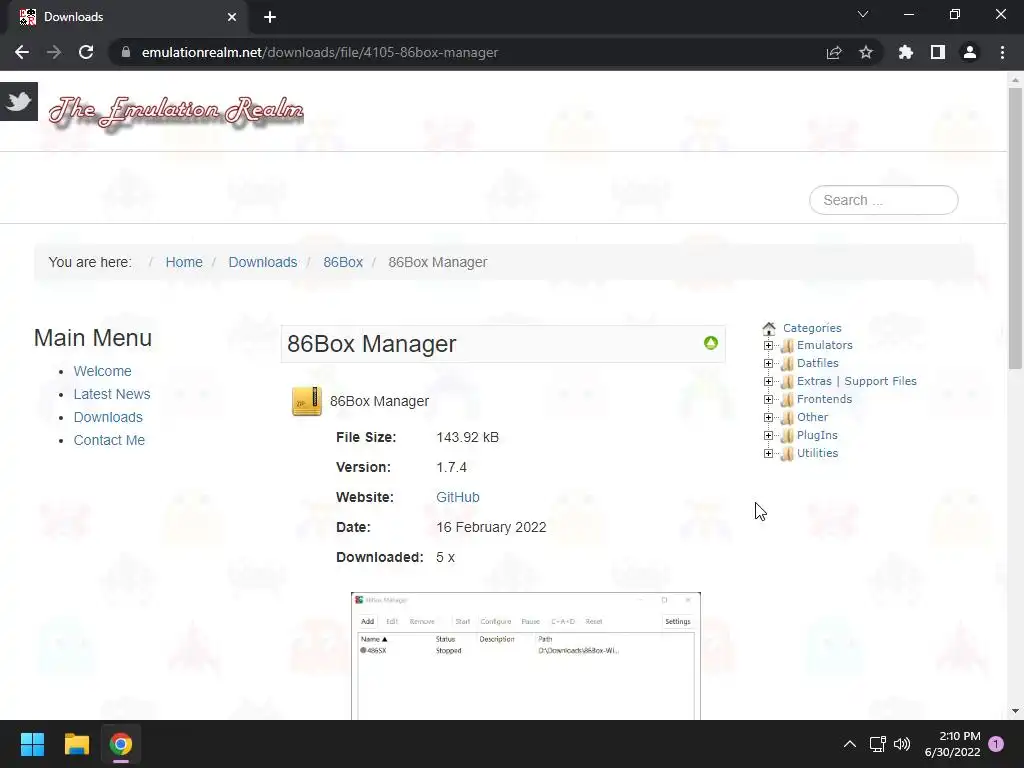Go to Downloads via the breadcrumb
This screenshot has width=1024, height=768.
pos(263,262)
